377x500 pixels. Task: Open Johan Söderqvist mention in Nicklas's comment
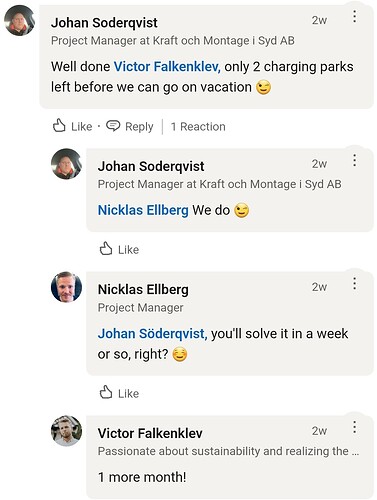pyautogui.click(x=152, y=334)
